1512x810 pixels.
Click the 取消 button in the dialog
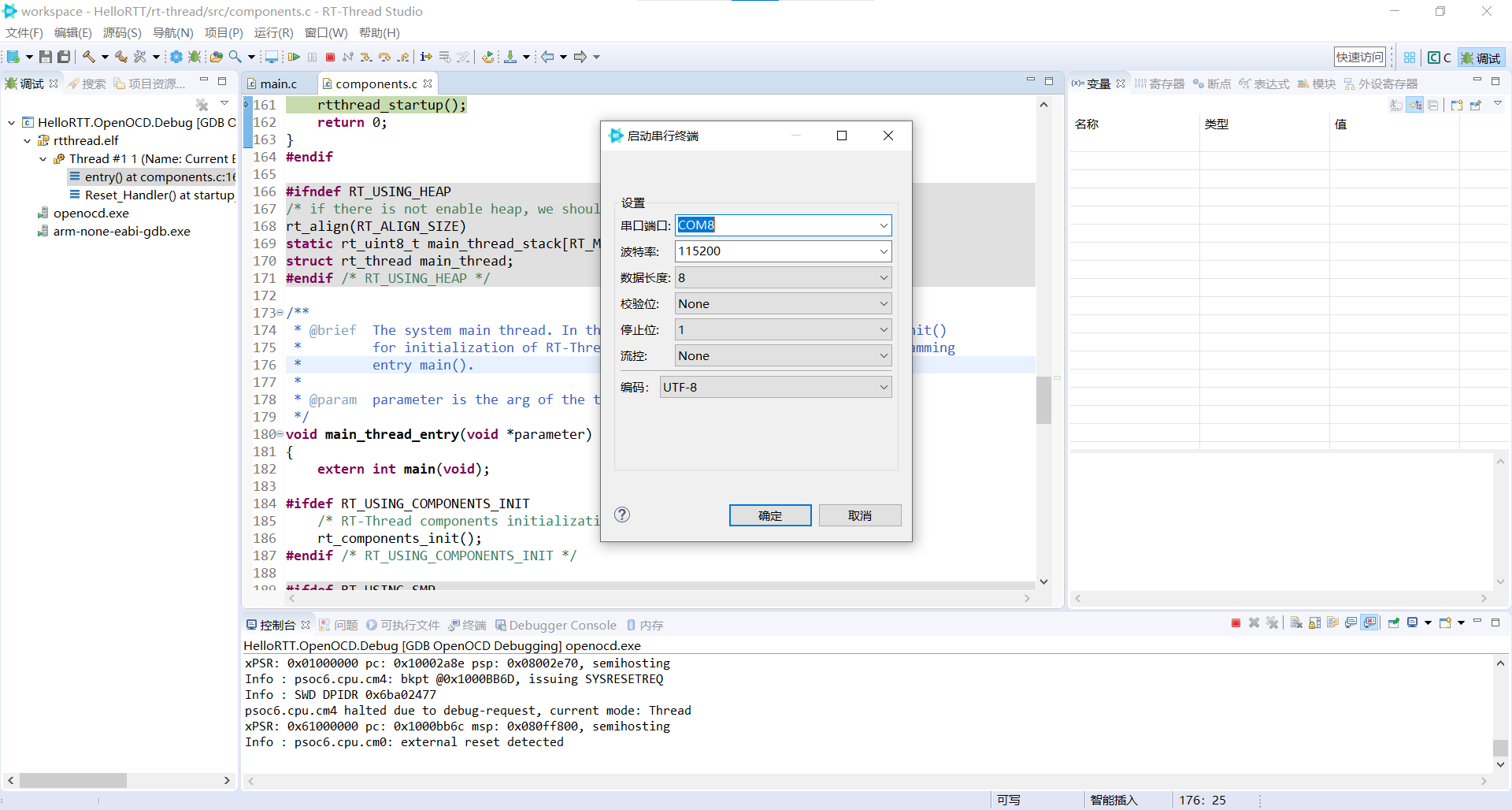point(860,515)
